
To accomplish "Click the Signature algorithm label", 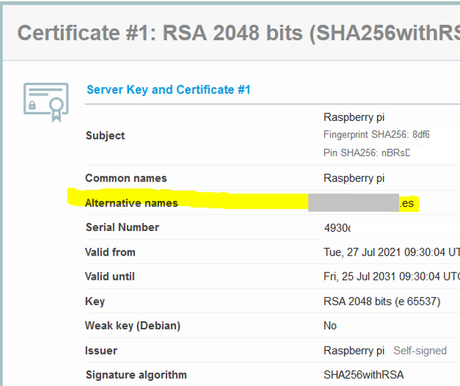I will coord(136,375).
